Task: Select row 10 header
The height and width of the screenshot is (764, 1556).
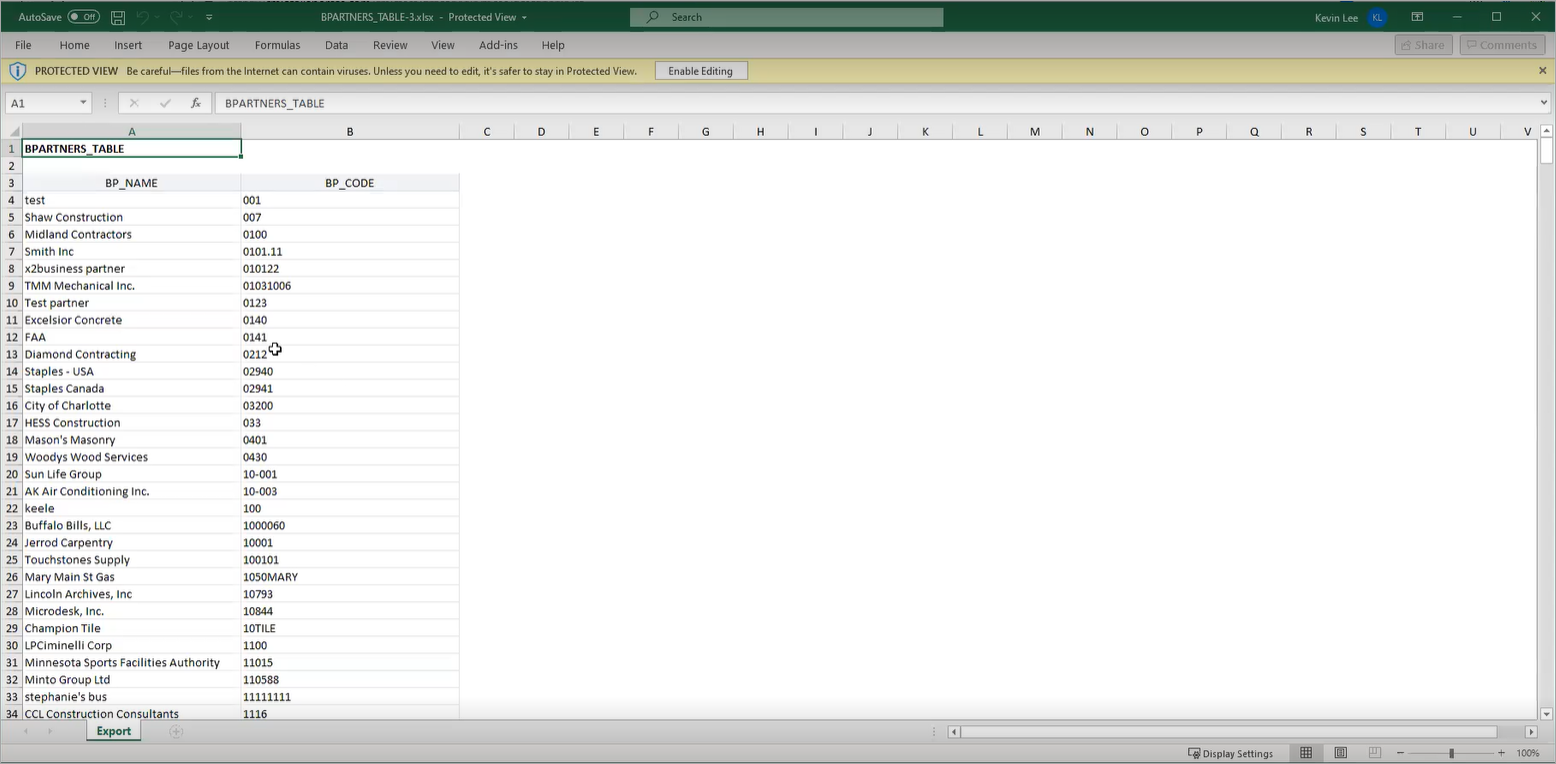Action: (x=12, y=303)
